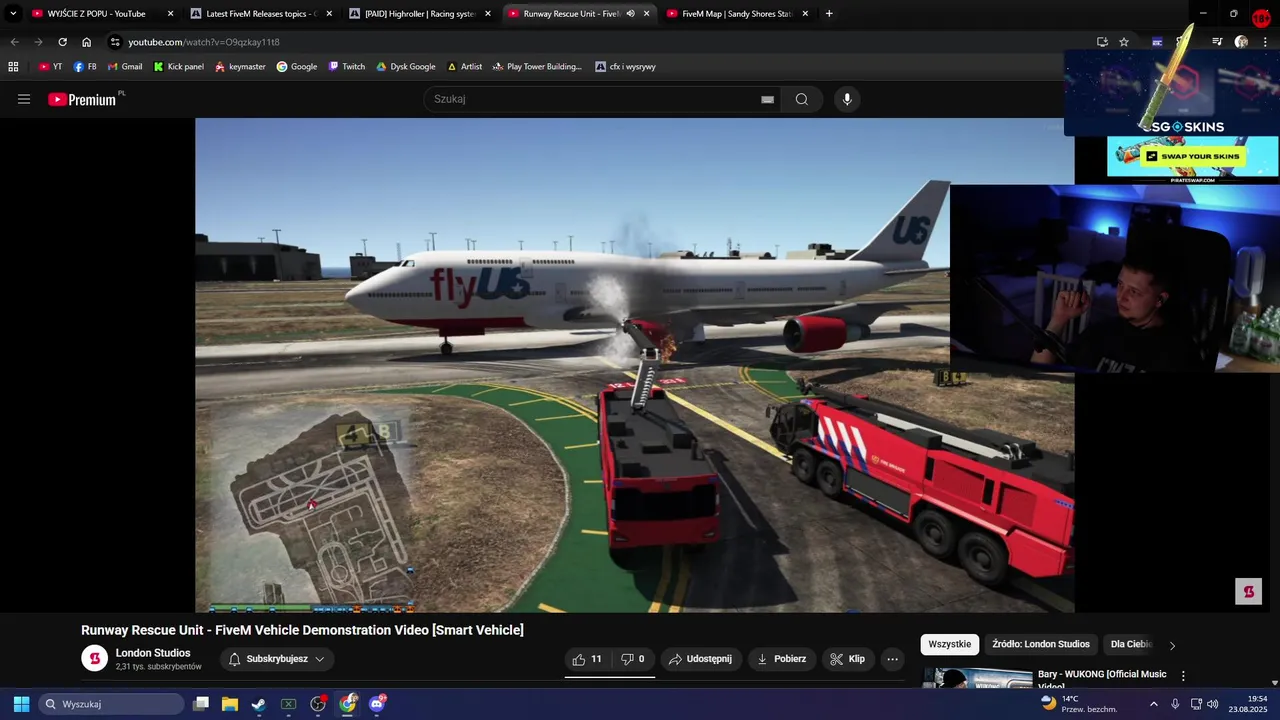Viewport: 1280px width, 720px height.
Task: Open more options for Bary WUKONG video
Action: point(1183,676)
